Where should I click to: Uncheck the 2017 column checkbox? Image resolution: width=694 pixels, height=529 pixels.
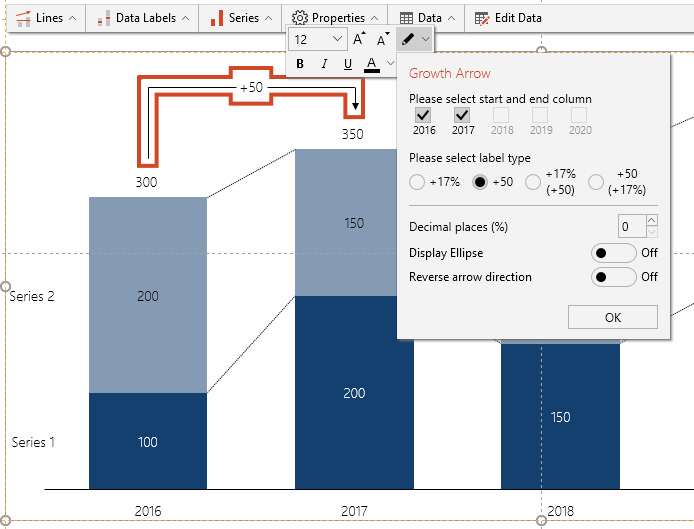click(463, 115)
